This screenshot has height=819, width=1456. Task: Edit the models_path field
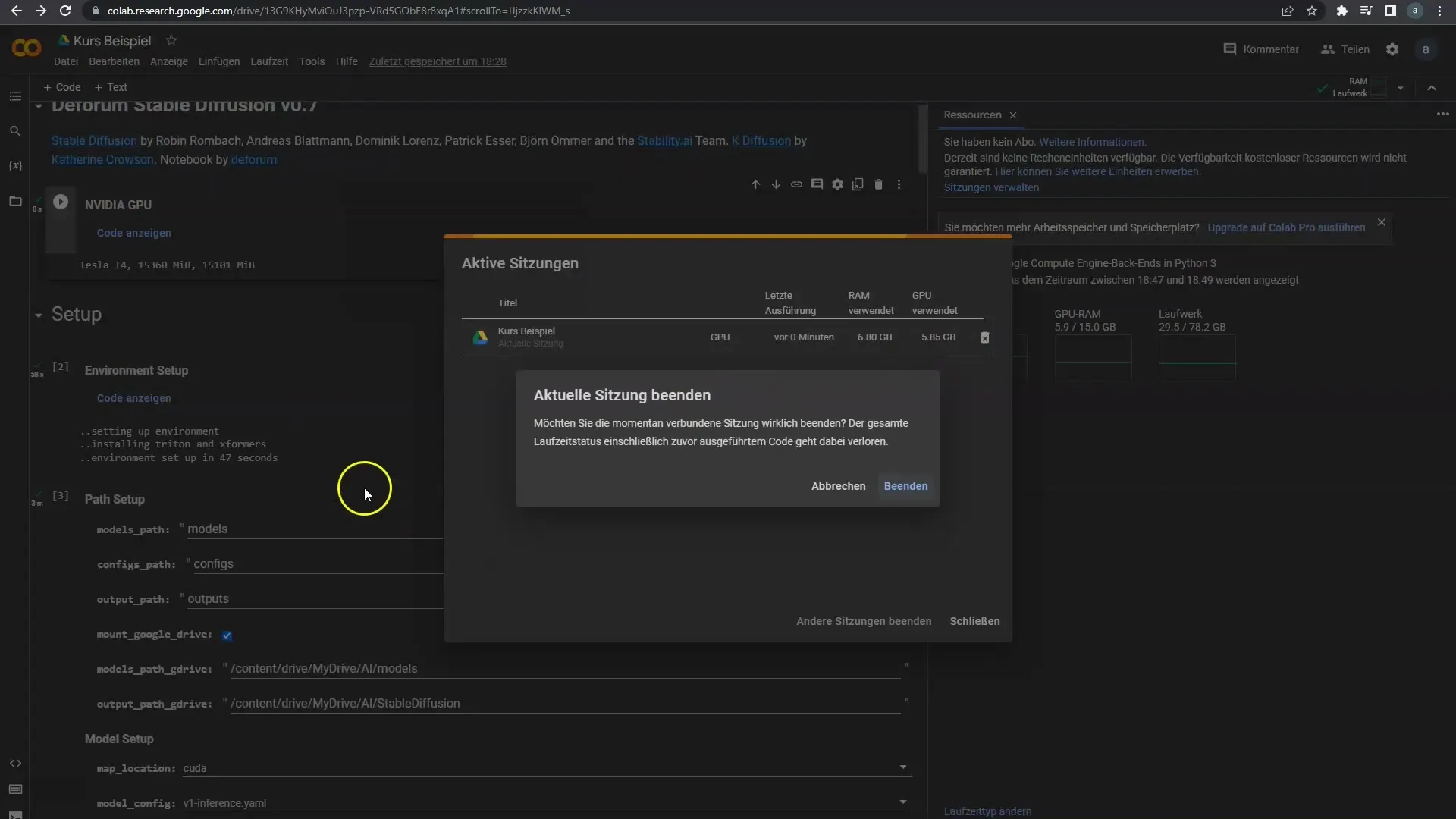[x=315, y=529]
